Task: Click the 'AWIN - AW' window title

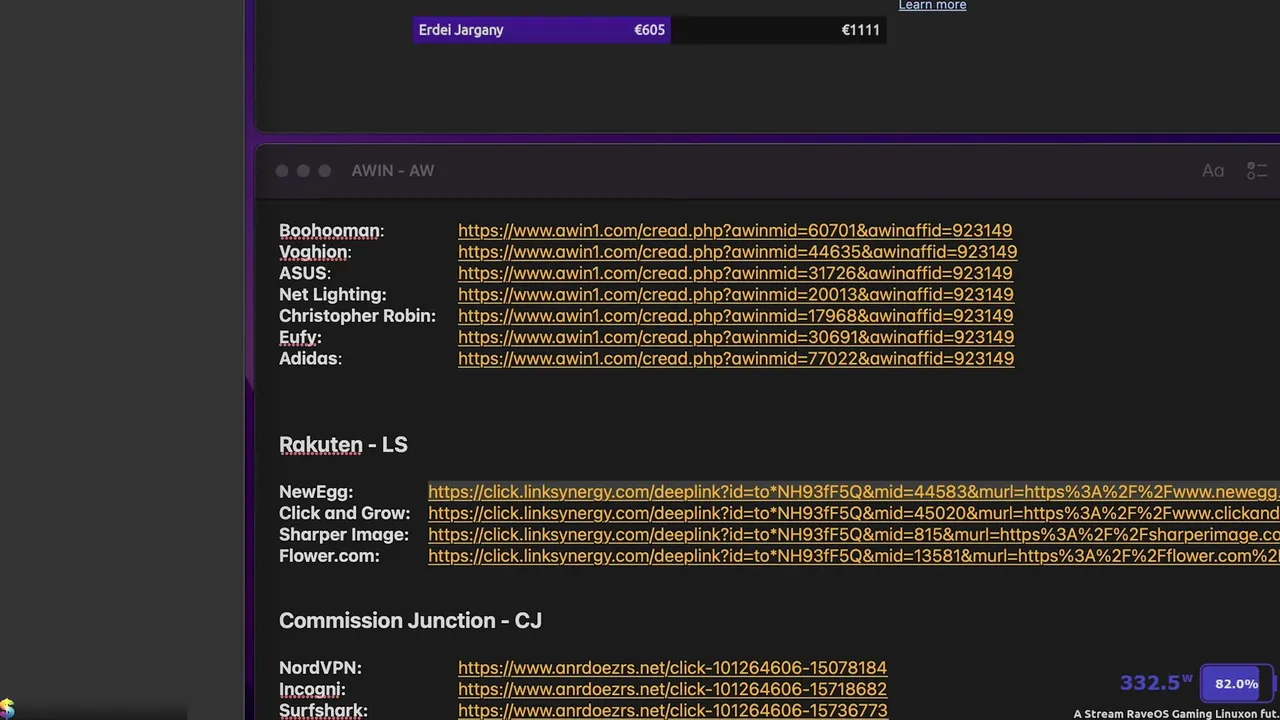Action: [393, 171]
